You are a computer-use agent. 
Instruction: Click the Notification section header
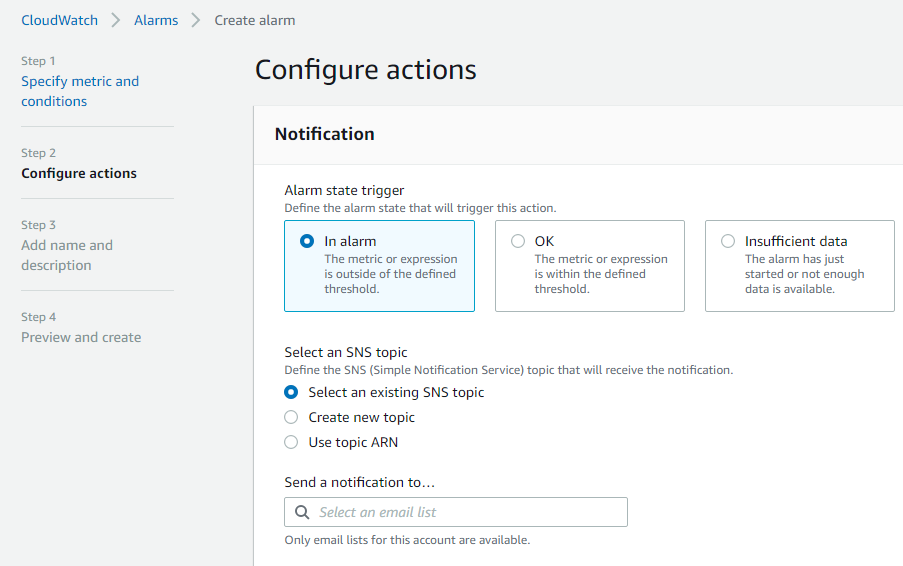[x=325, y=134]
